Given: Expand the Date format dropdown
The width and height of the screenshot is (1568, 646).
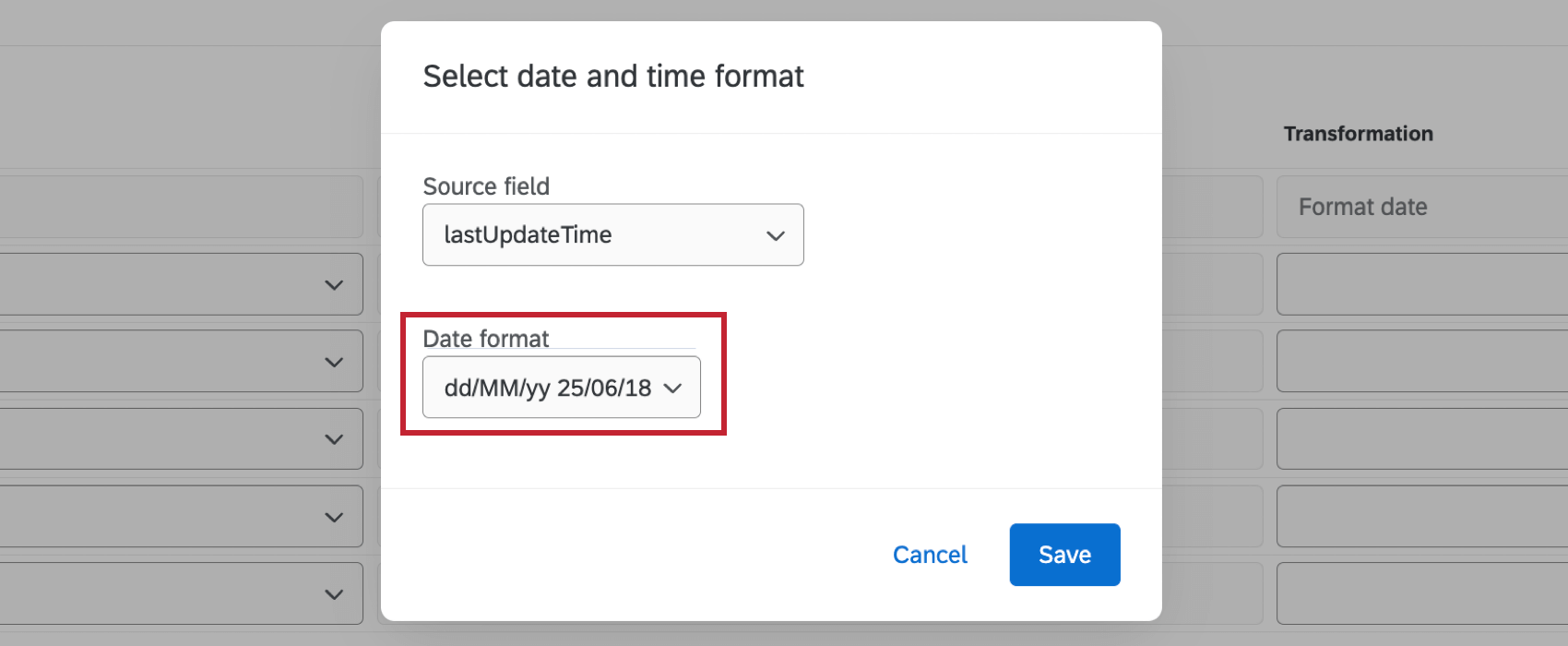Looking at the screenshot, I should (x=561, y=388).
